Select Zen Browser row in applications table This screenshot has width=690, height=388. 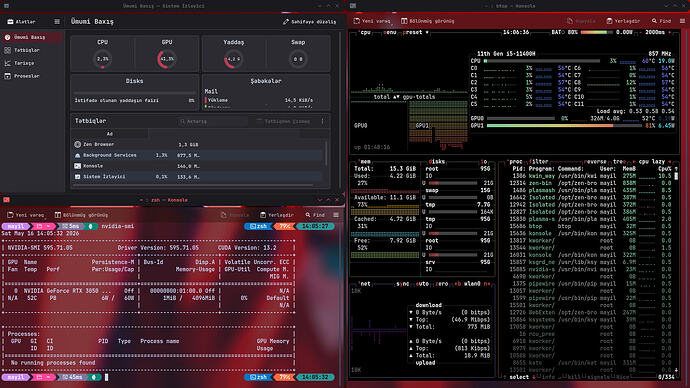click(198, 144)
